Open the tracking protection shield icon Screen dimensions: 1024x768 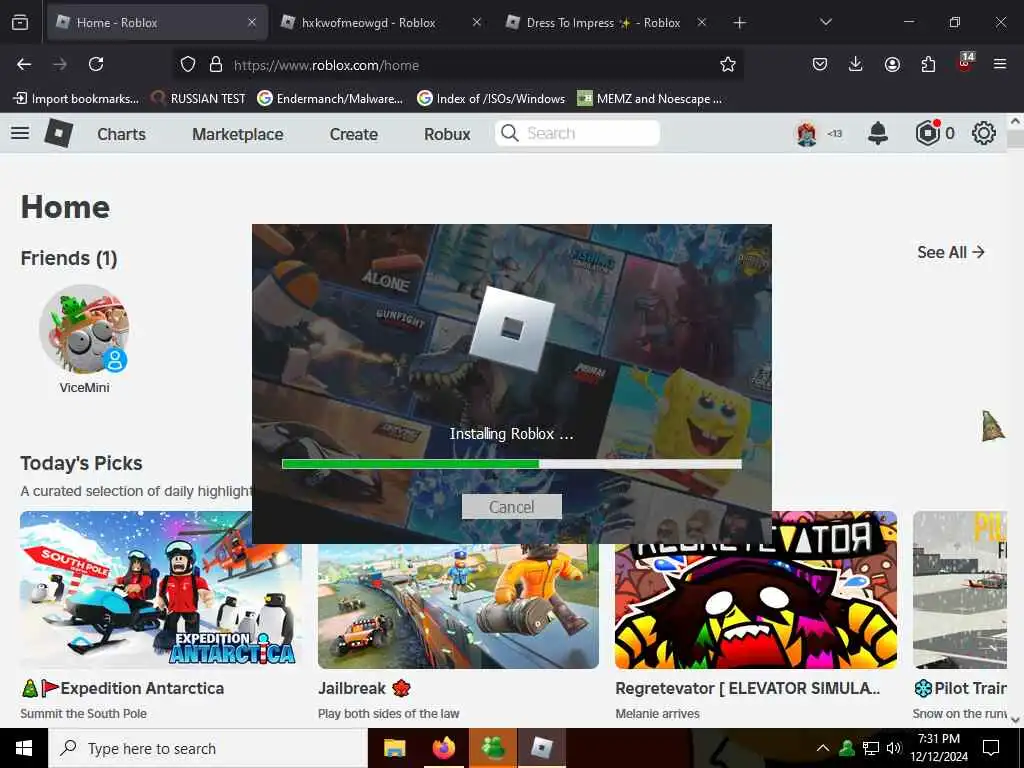pos(188,64)
